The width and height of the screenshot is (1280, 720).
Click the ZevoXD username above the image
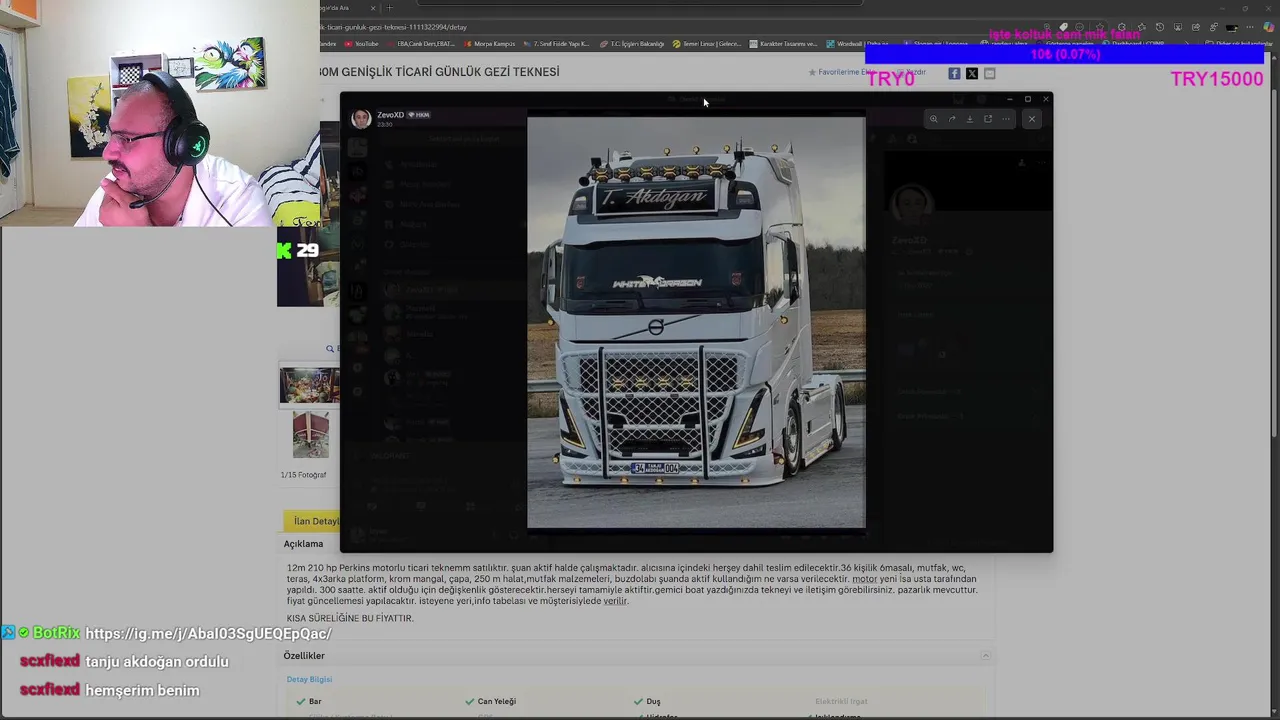390,115
